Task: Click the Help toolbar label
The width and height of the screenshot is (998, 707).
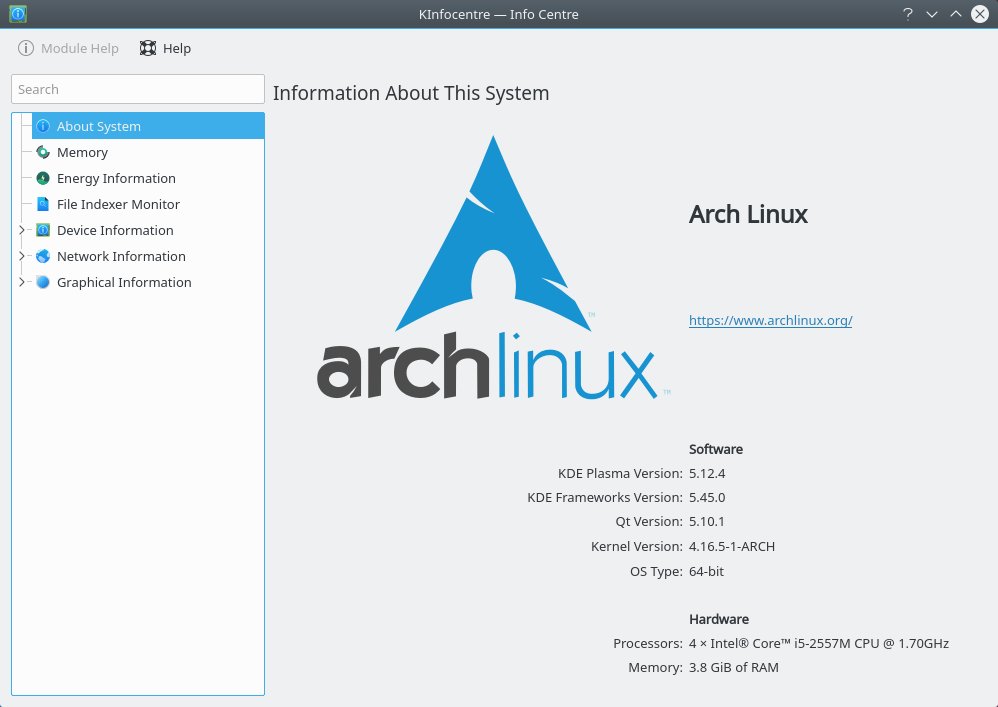Action: [x=177, y=48]
